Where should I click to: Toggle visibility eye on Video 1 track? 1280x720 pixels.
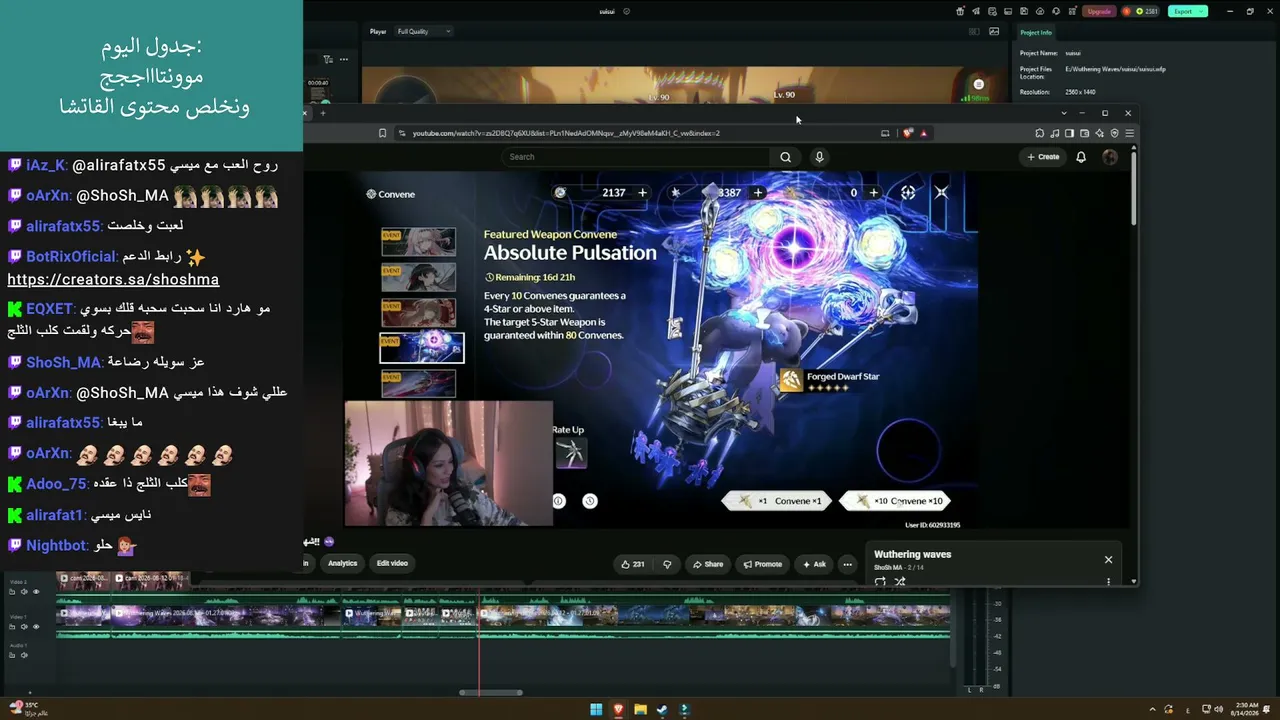(36, 627)
